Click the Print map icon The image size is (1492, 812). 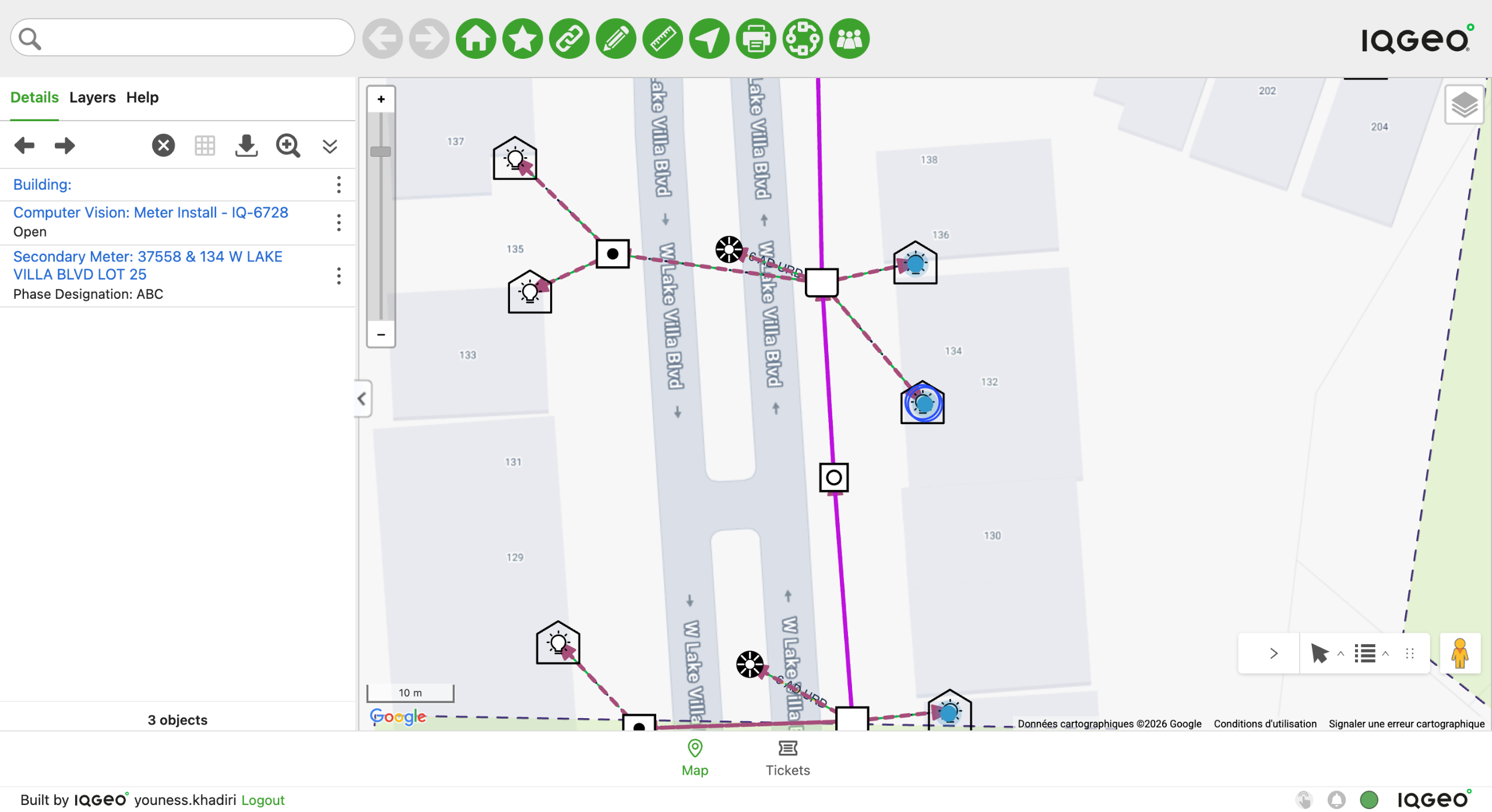coord(756,39)
